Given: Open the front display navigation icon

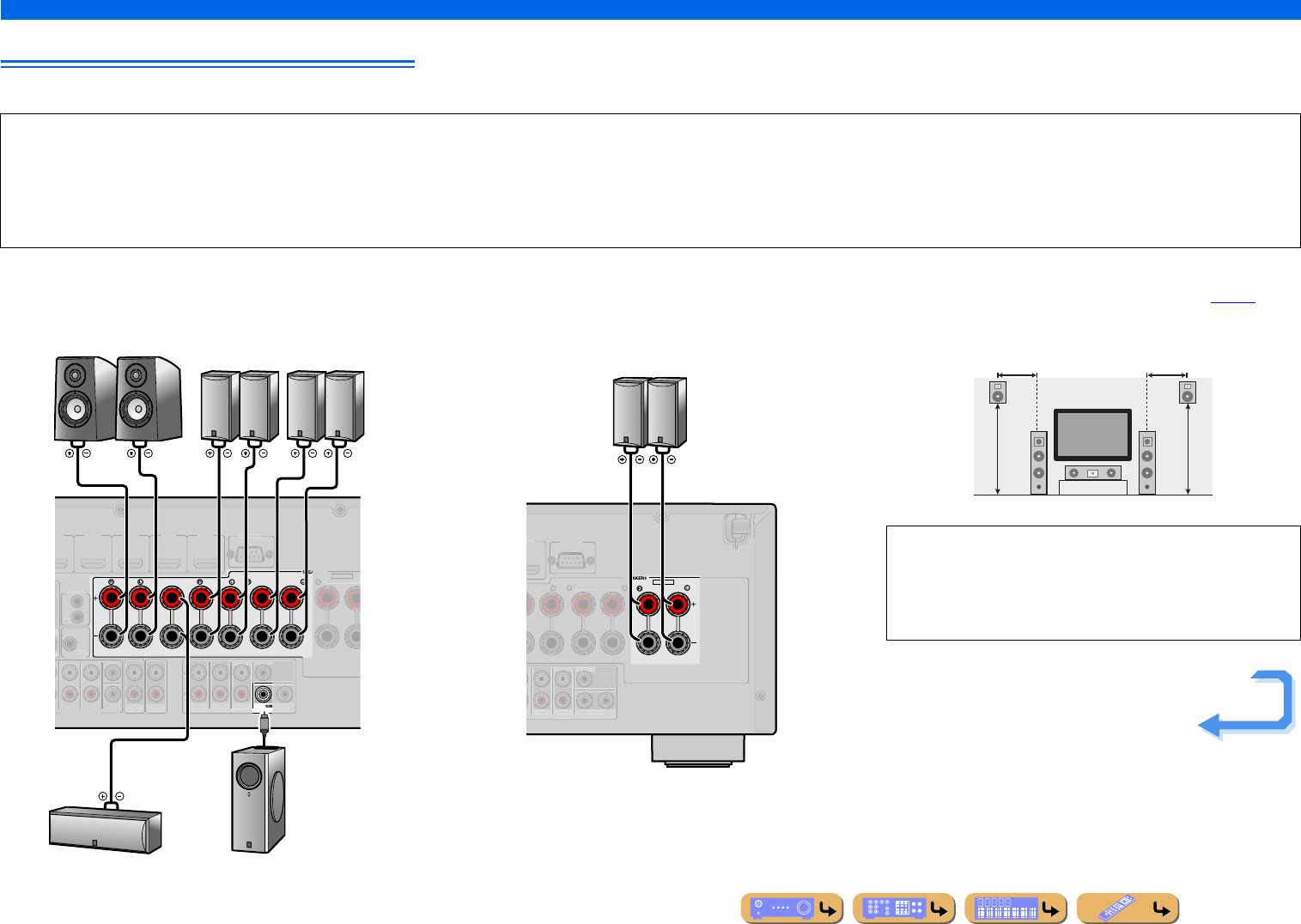Looking at the screenshot, I should pos(1015,909).
